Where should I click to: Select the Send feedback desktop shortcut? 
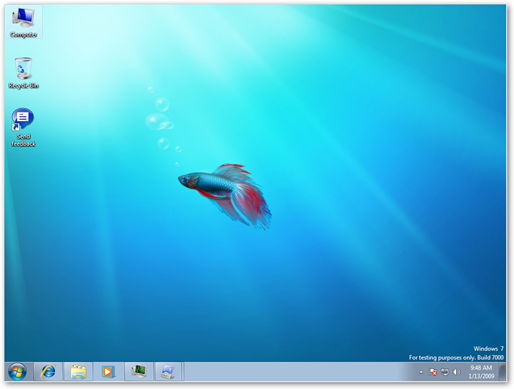(x=23, y=127)
